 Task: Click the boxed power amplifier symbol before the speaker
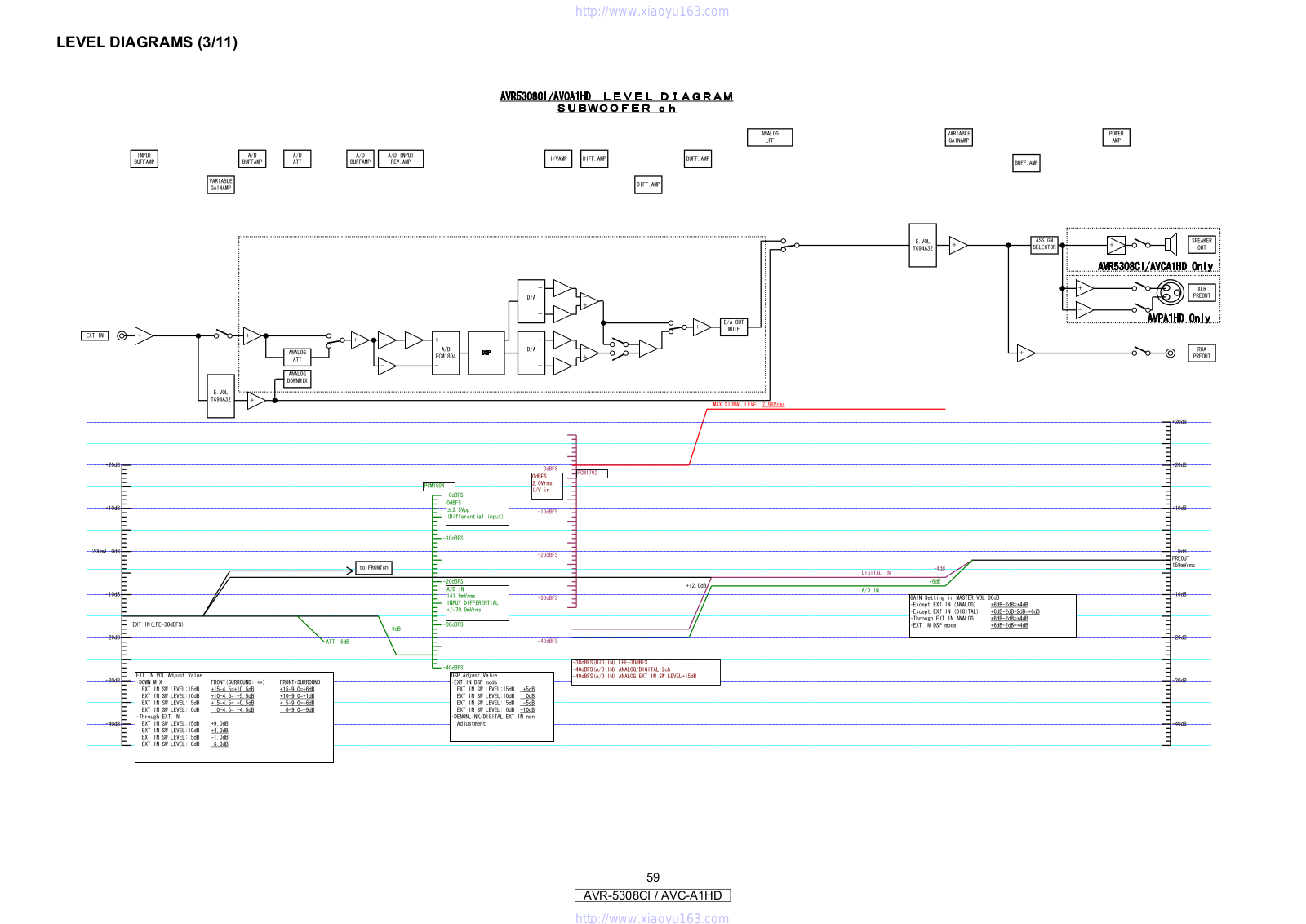click(x=1116, y=244)
